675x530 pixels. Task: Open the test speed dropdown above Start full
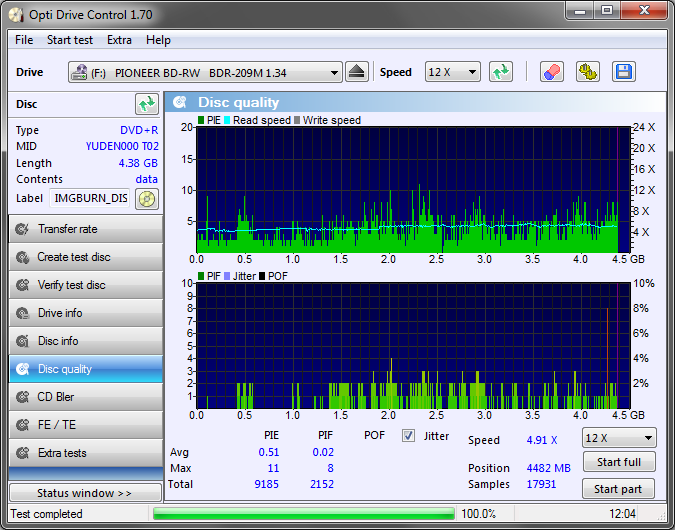tap(619, 438)
